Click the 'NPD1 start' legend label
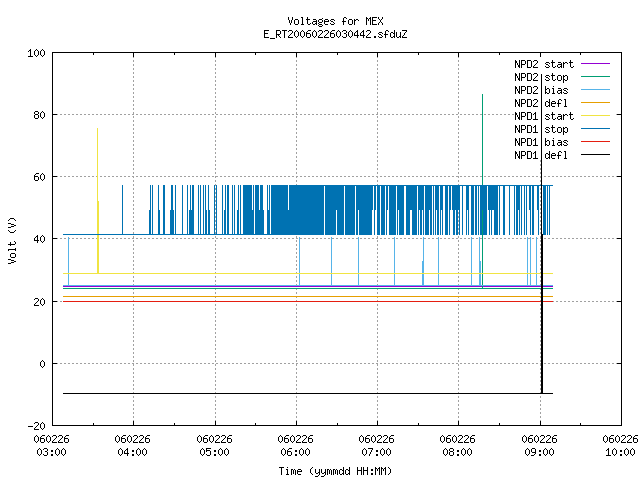Viewport: 640px width, 480px height. pos(544,116)
